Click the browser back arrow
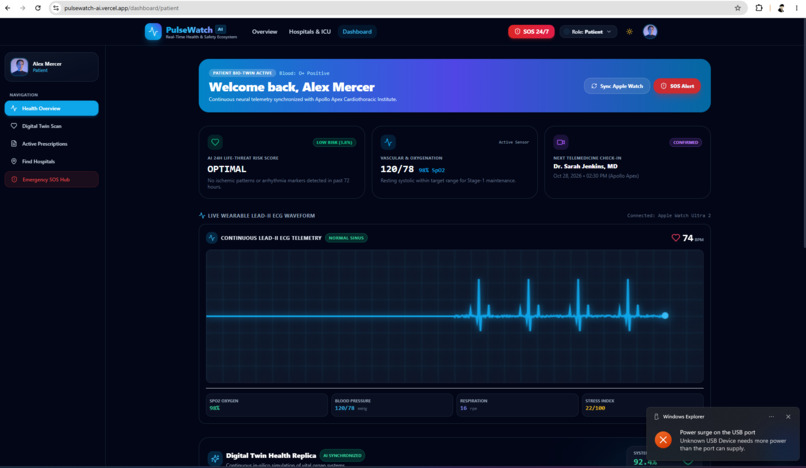 pos(8,8)
